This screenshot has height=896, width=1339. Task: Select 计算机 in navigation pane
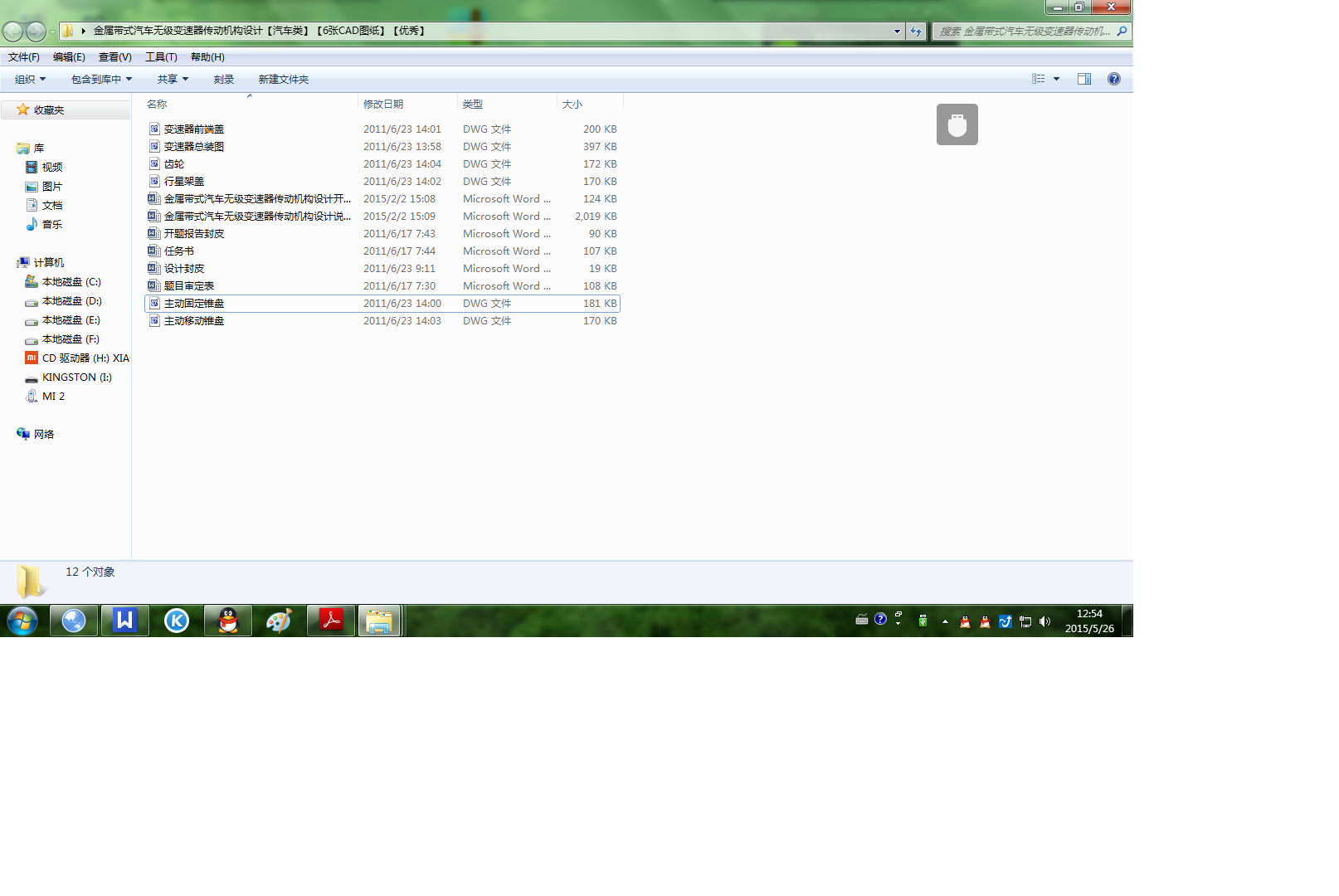pos(49,262)
